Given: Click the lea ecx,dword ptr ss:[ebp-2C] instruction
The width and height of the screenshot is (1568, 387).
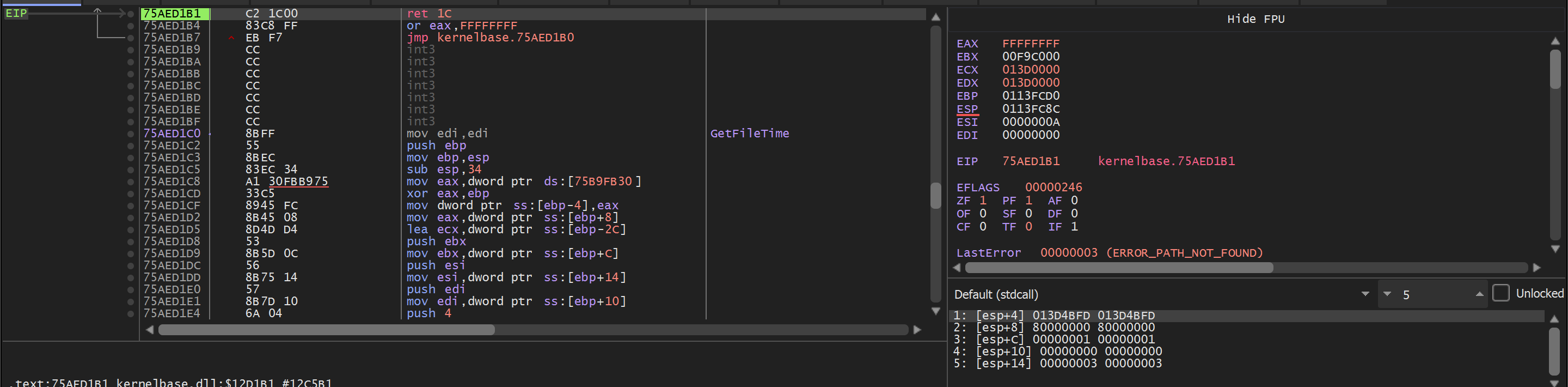Looking at the screenshot, I should [516, 229].
